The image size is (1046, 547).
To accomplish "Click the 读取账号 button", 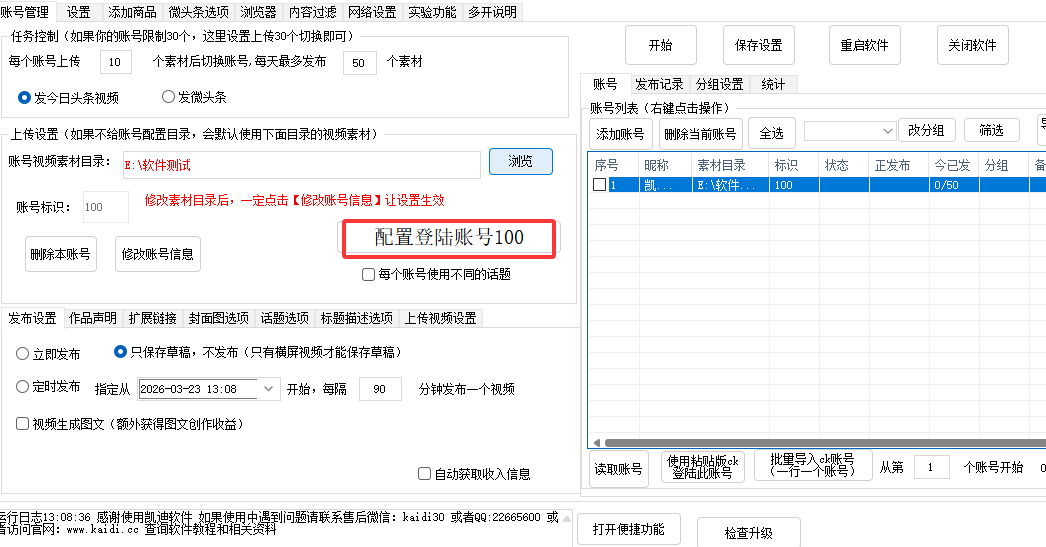I will pos(618,469).
